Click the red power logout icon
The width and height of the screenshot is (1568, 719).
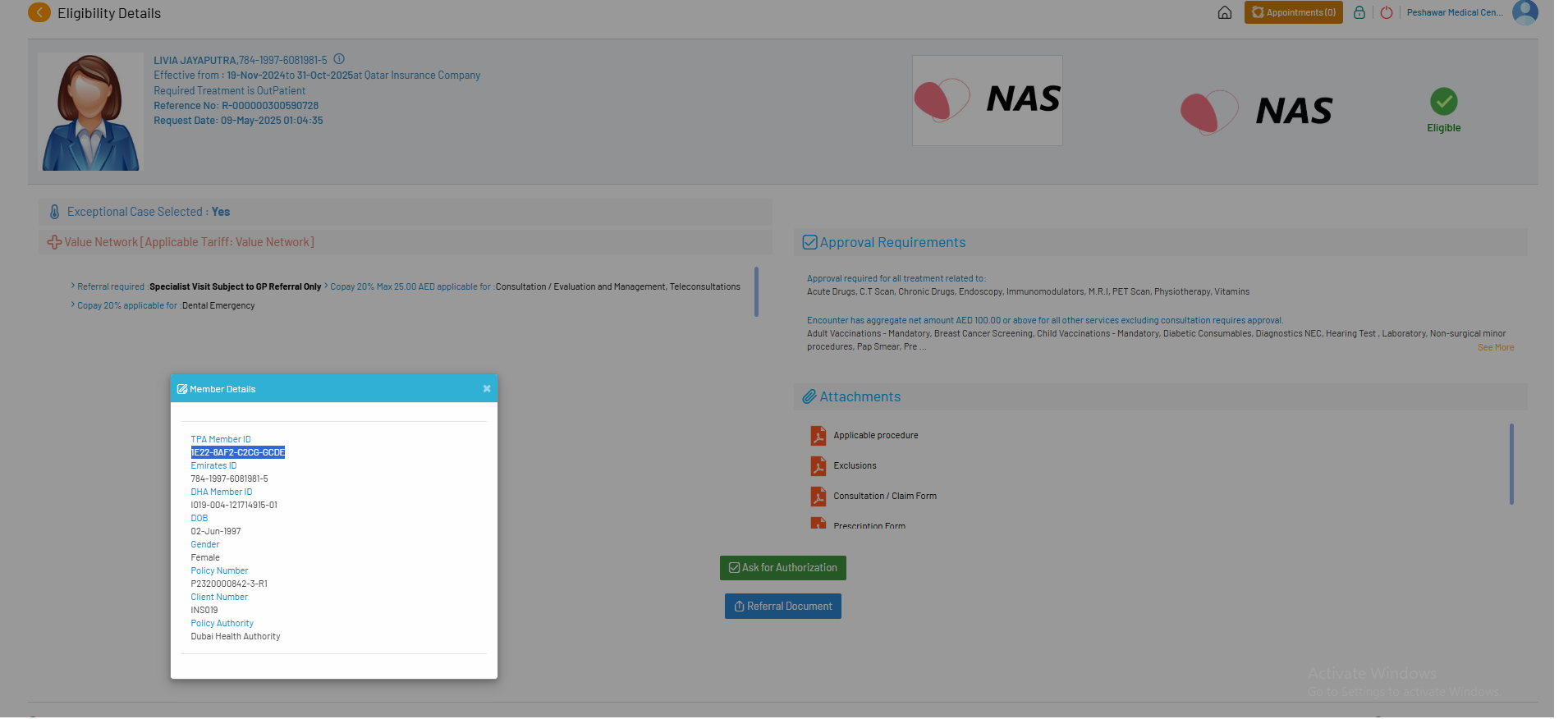click(1387, 12)
